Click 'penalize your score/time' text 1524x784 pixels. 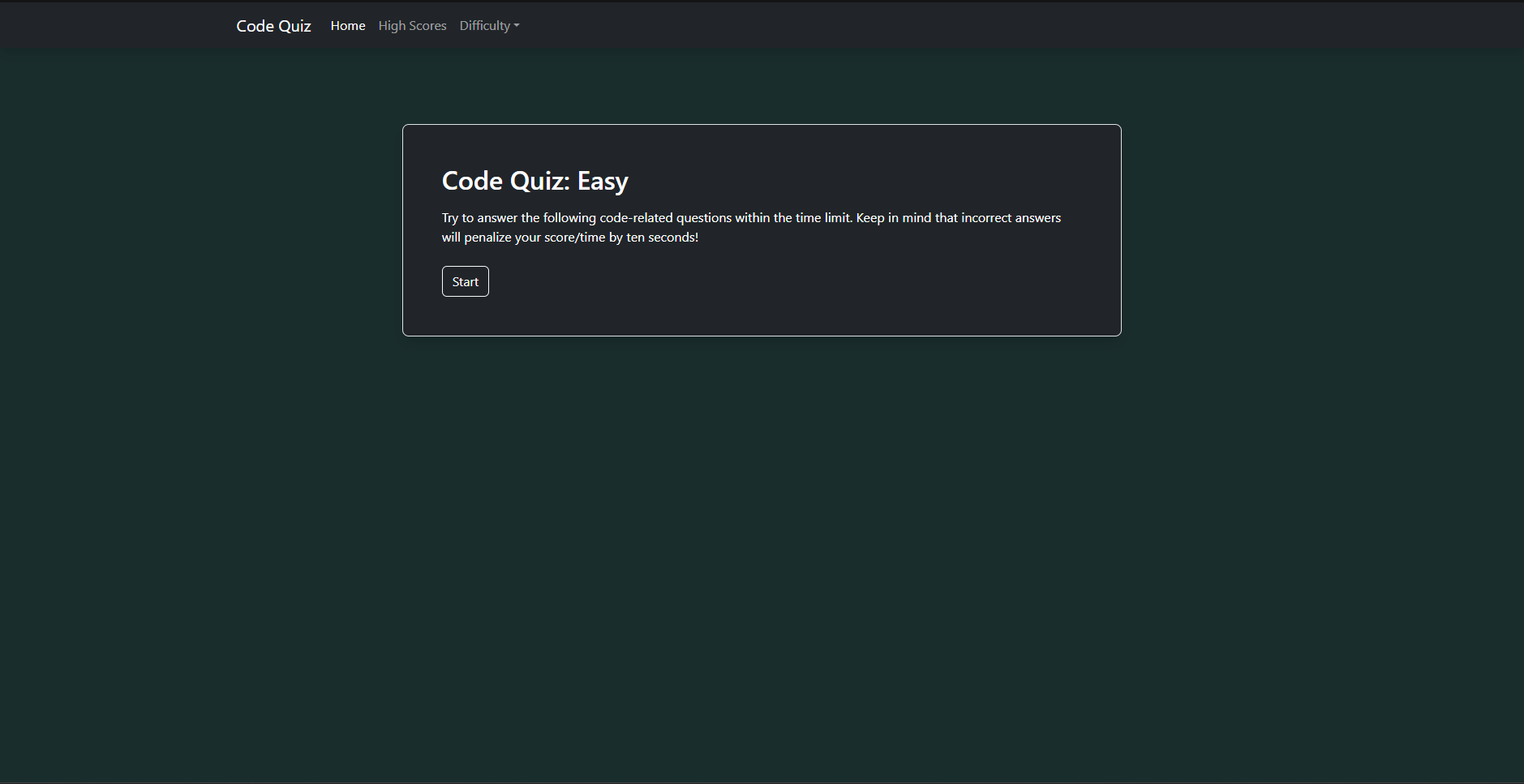[534, 238]
